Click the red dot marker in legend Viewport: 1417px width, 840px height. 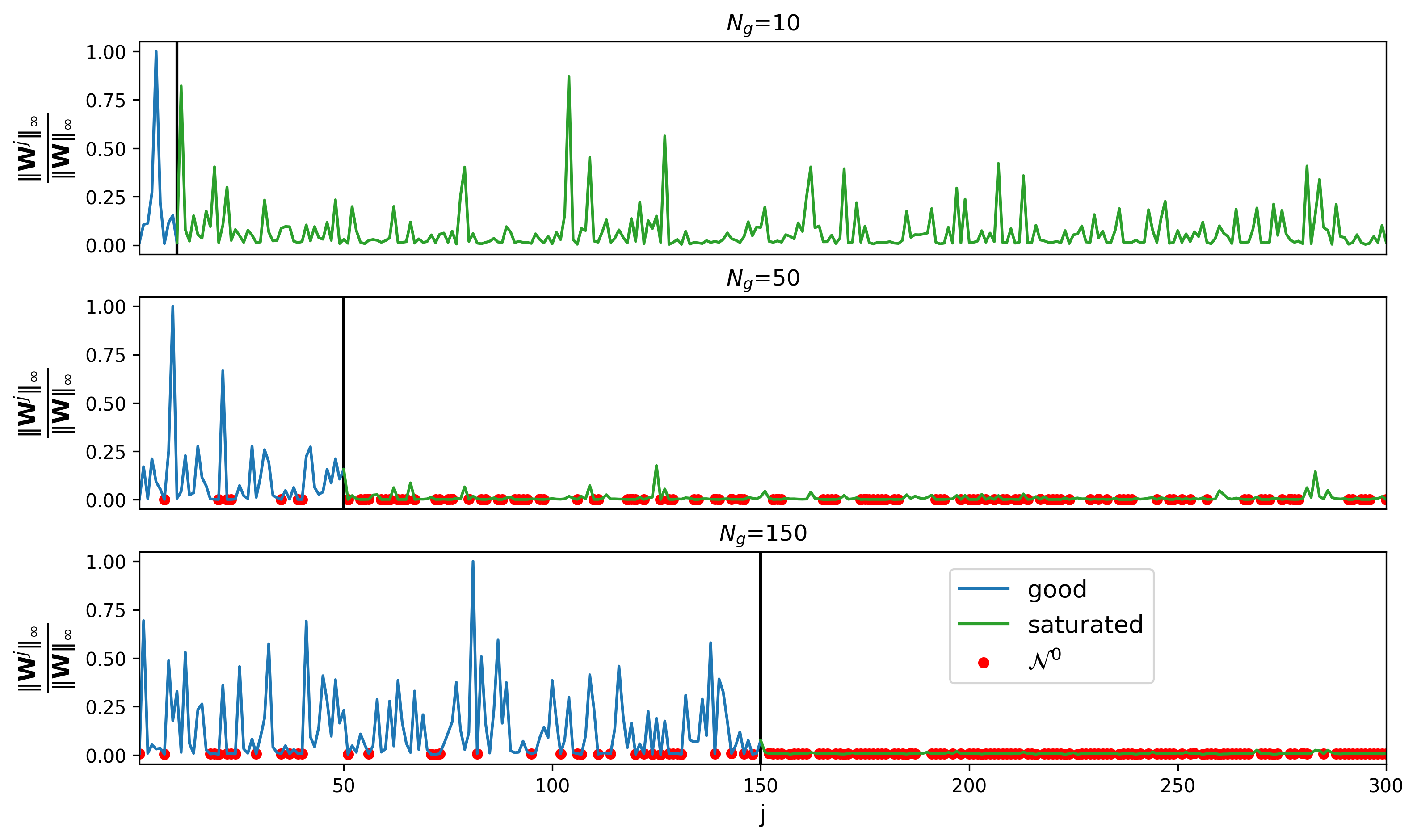(x=984, y=663)
